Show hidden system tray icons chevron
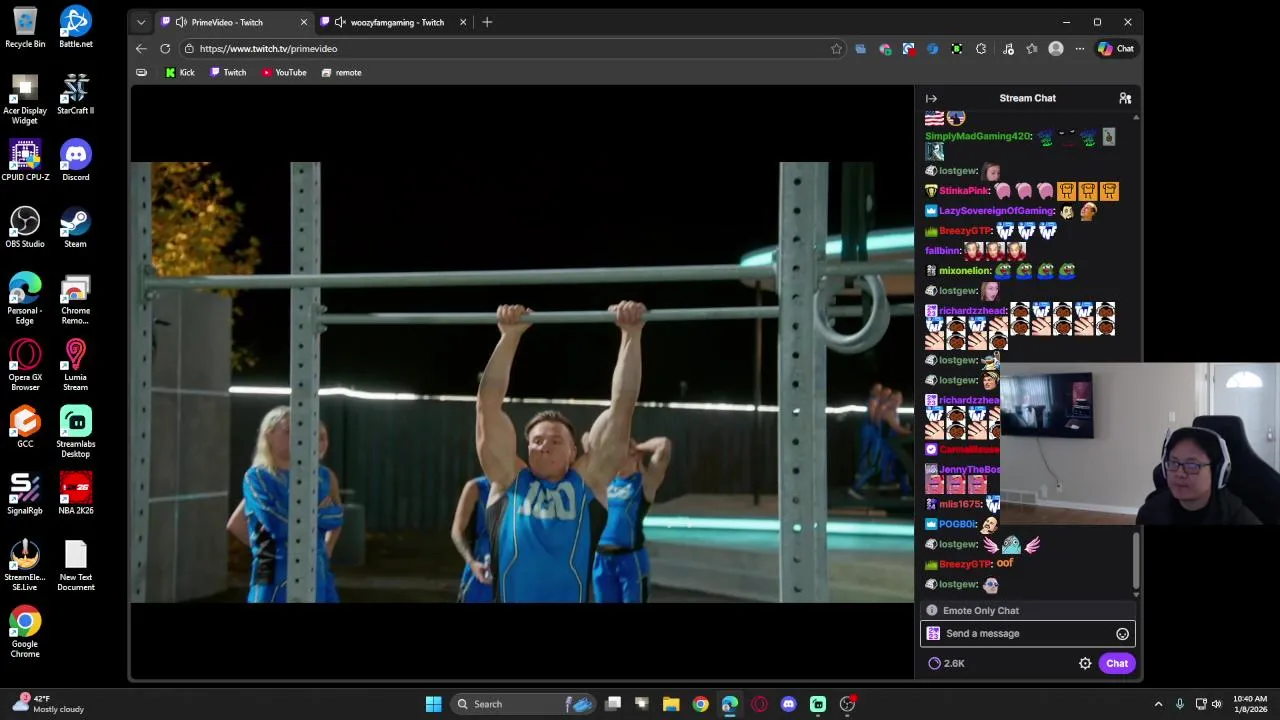The image size is (1280, 720). (1158, 704)
